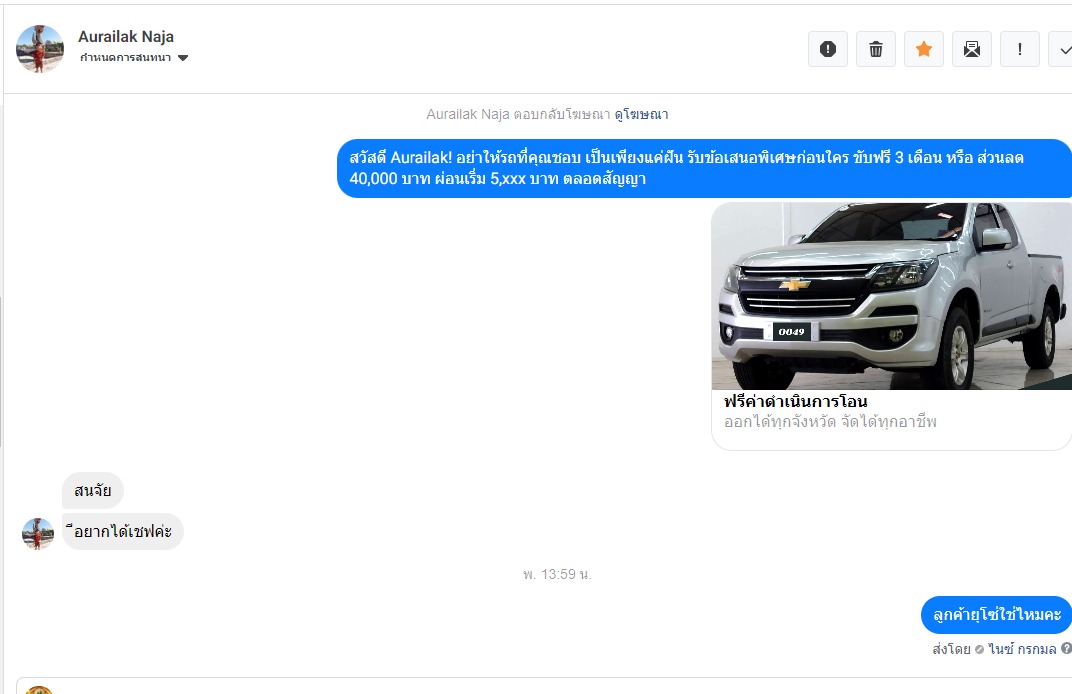Open the ฟรีค่าดำเนินการโอน ad title
The height and width of the screenshot is (694, 1072).
[795, 402]
